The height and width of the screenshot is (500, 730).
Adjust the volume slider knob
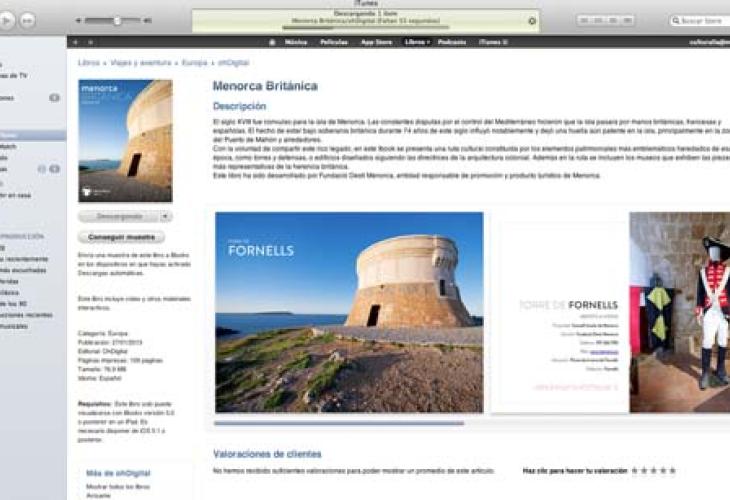click(117, 20)
